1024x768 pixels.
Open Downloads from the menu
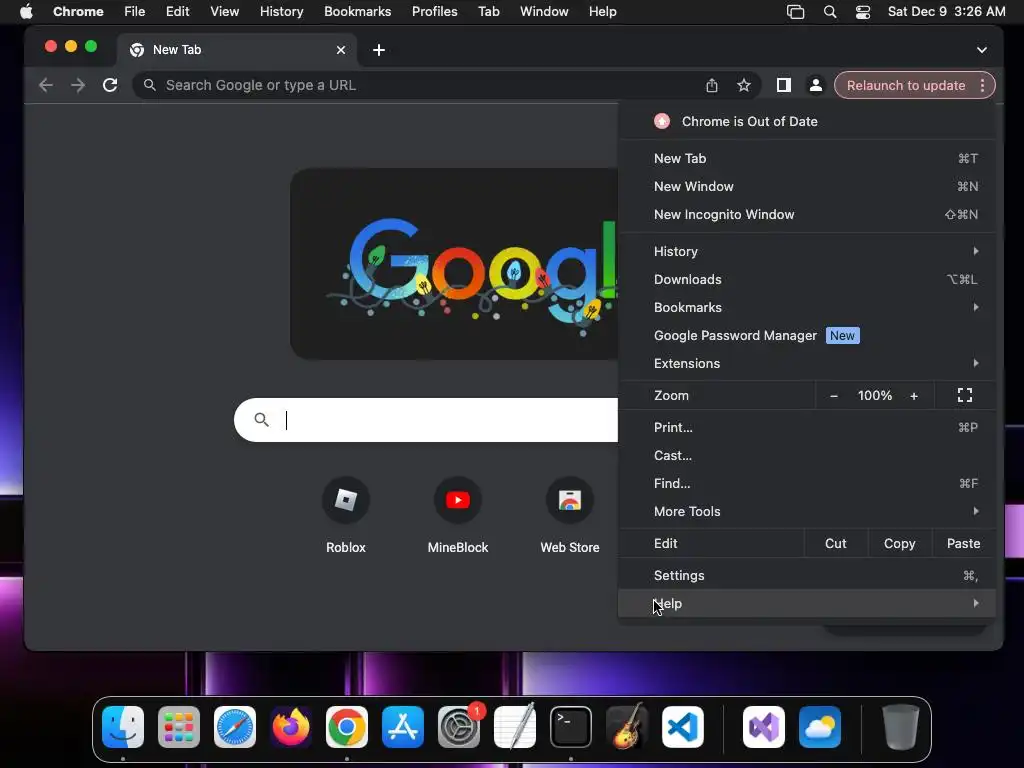click(x=807, y=280)
